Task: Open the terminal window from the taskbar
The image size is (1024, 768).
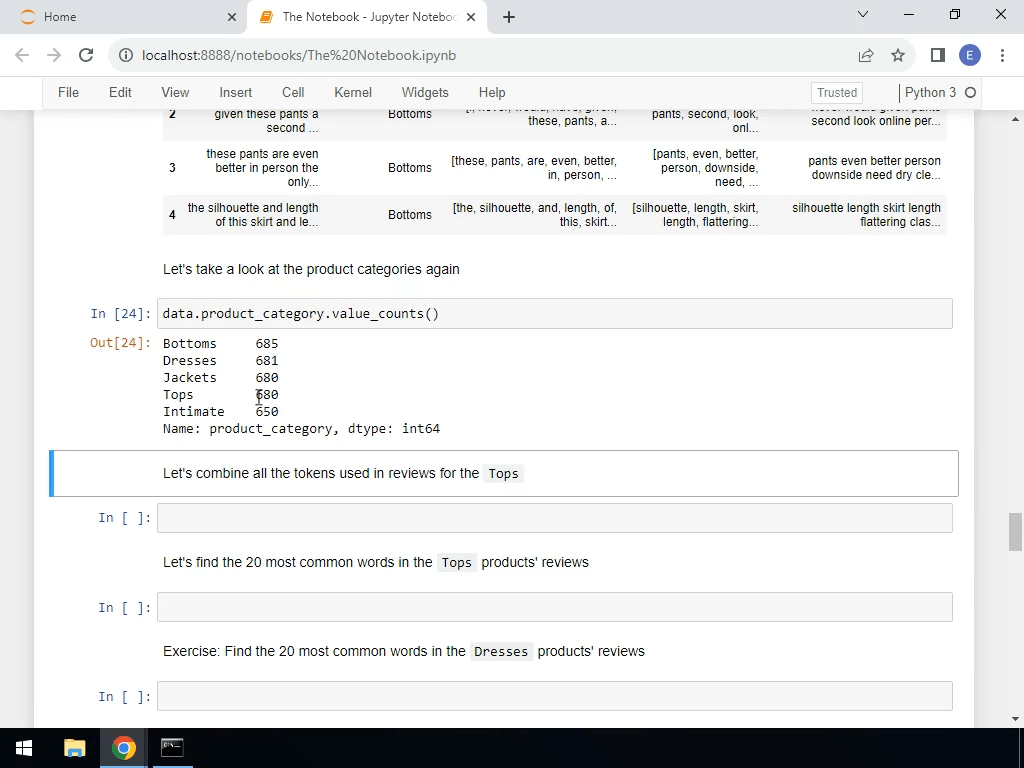Action: 171,747
